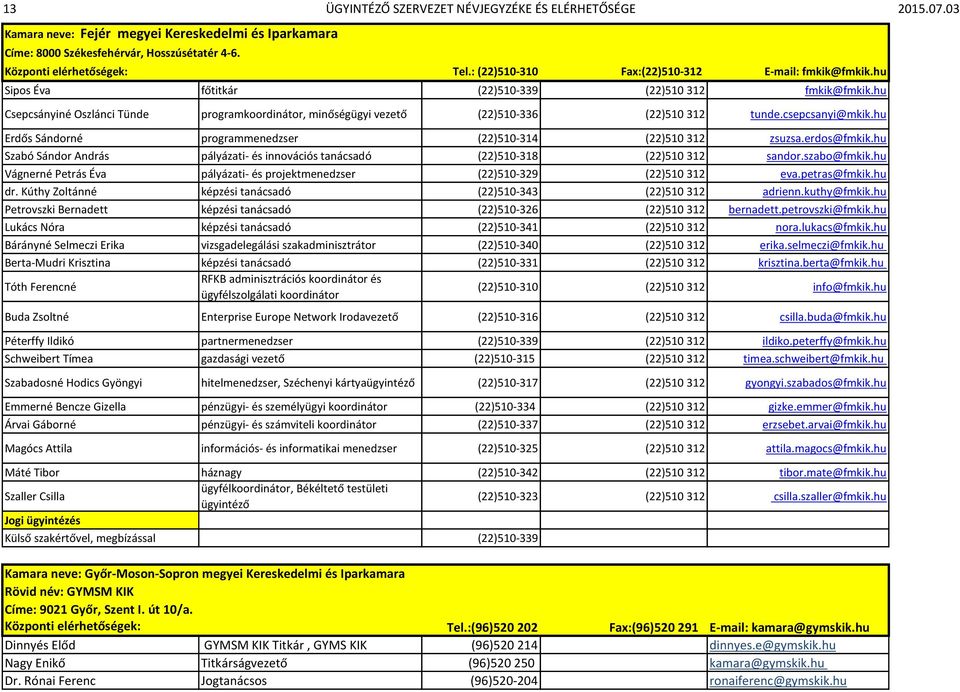This screenshot has height=692, width=960.
Task: Select the name Lukács Nóra
Action: point(34,227)
